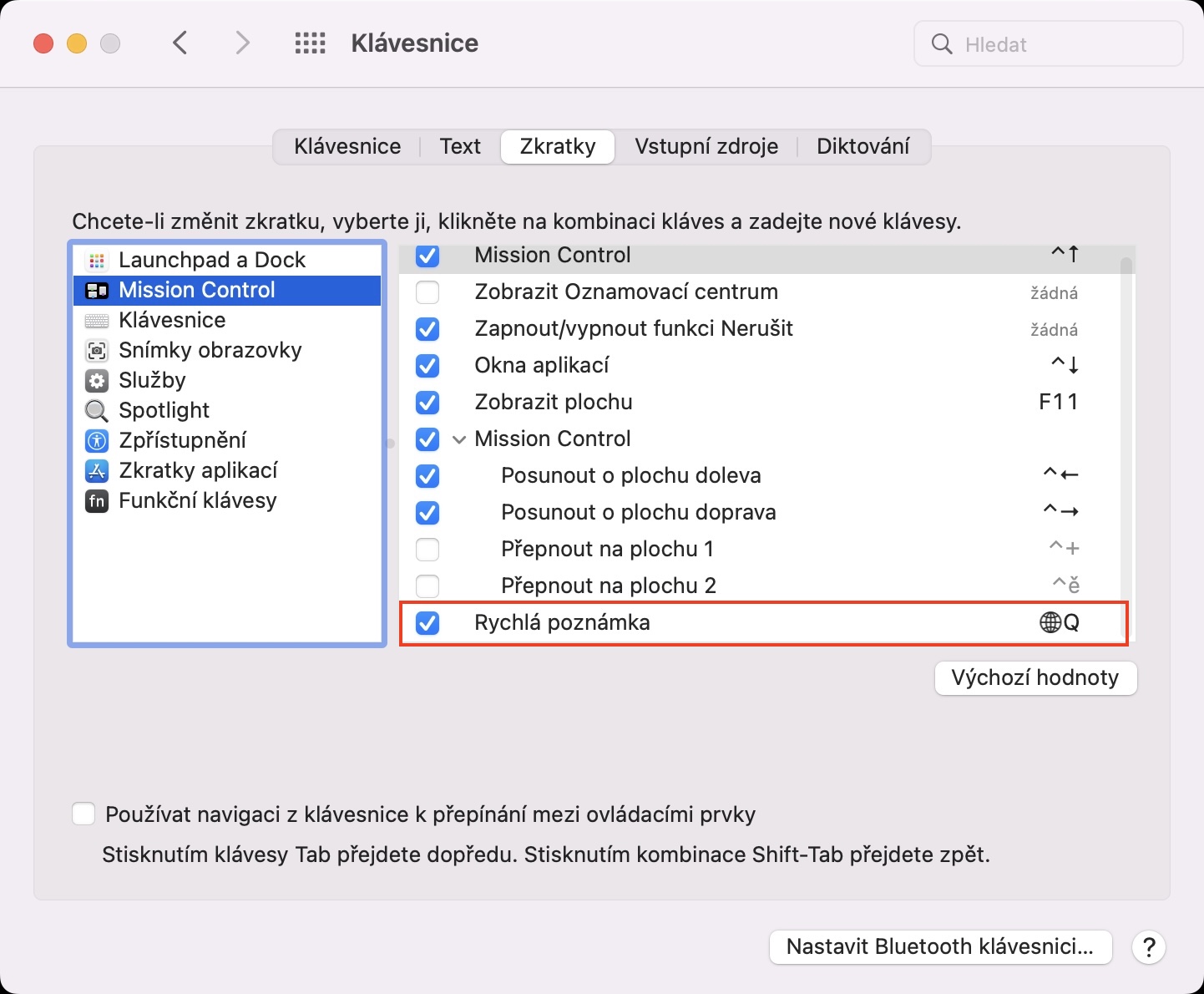1204x994 pixels.
Task: Click the Zkratky aplikací app icon
Action: tap(97, 471)
